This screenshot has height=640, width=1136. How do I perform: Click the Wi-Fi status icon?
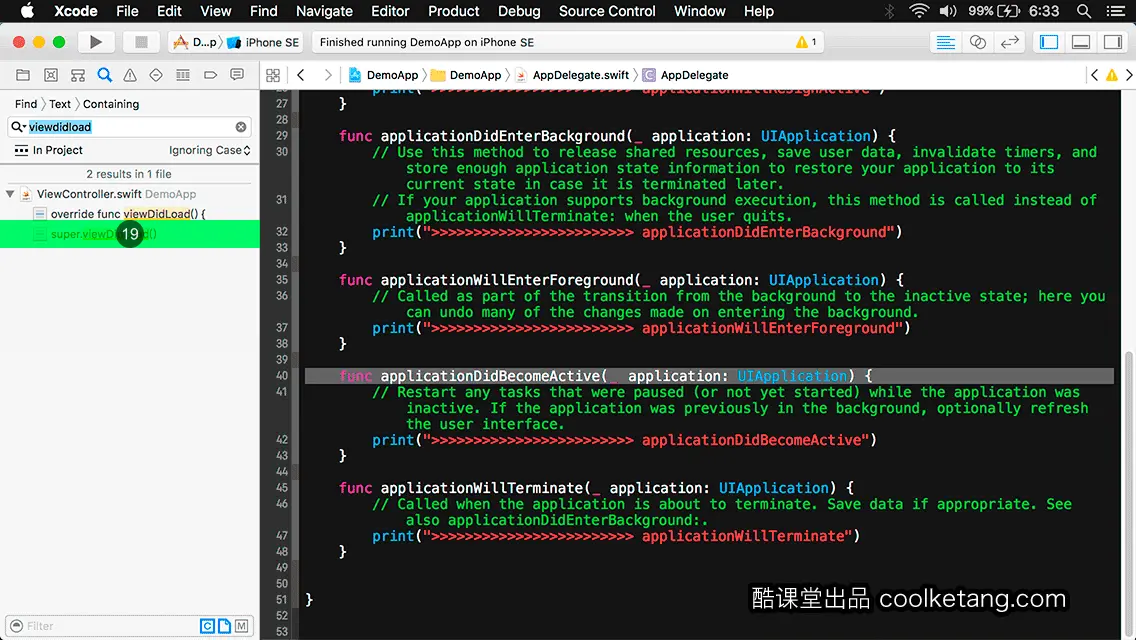[x=919, y=11]
